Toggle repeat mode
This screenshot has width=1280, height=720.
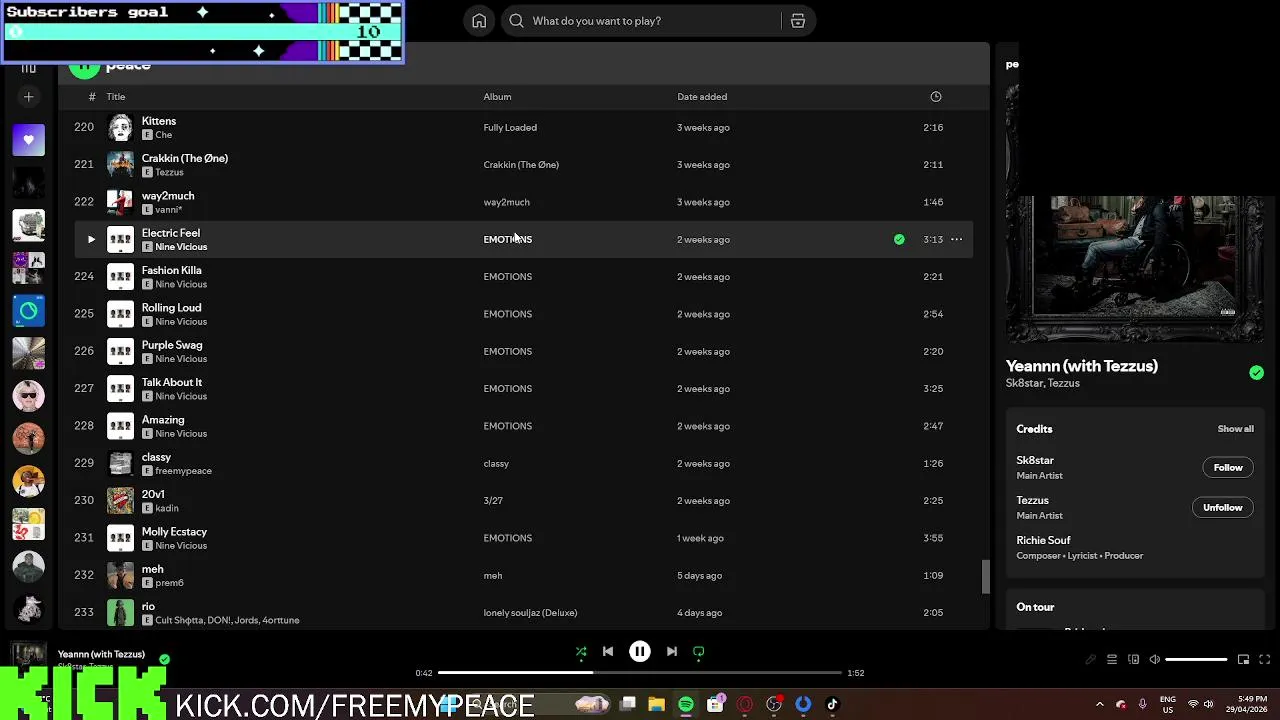[699, 652]
